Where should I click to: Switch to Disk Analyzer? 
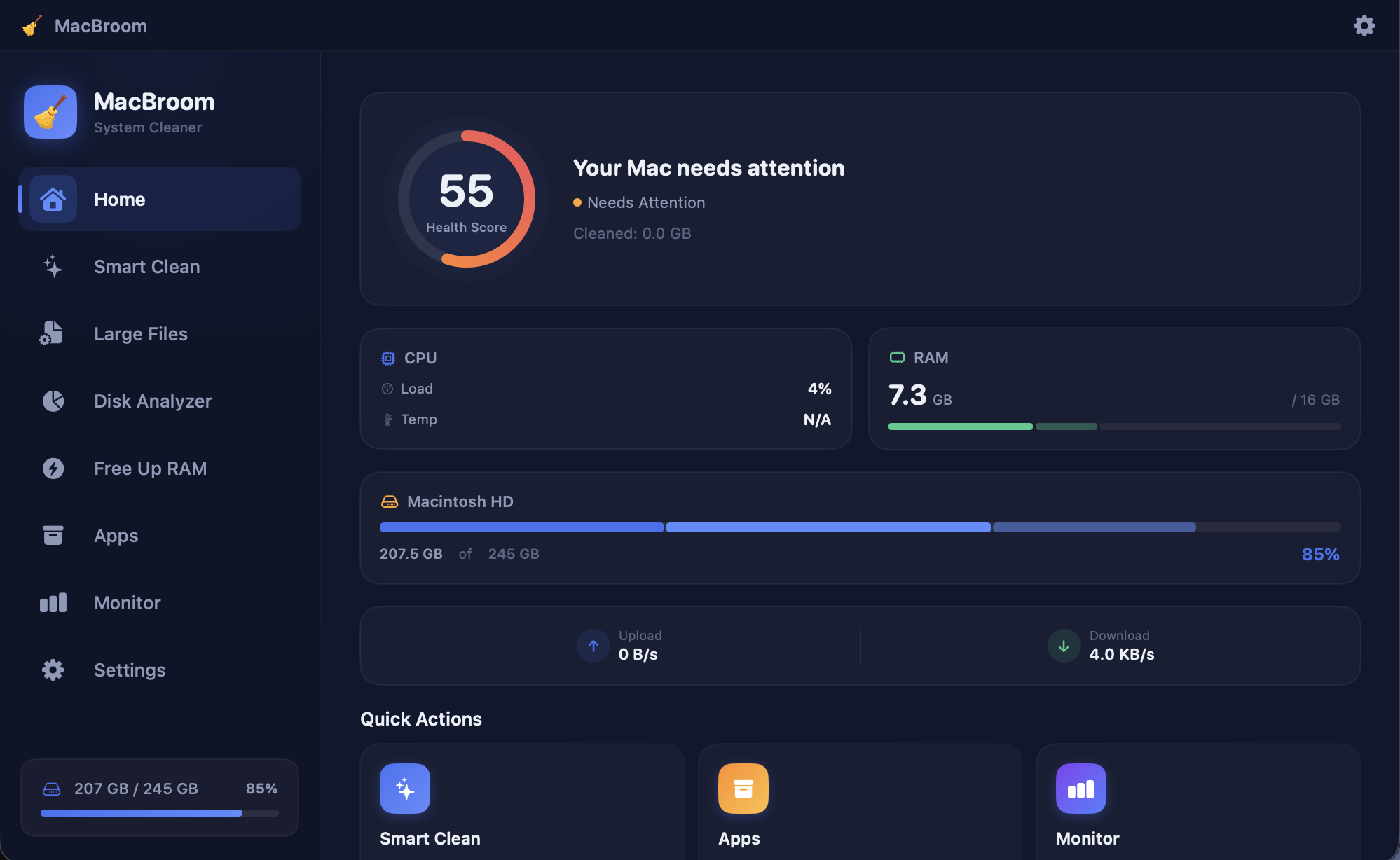click(x=160, y=401)
